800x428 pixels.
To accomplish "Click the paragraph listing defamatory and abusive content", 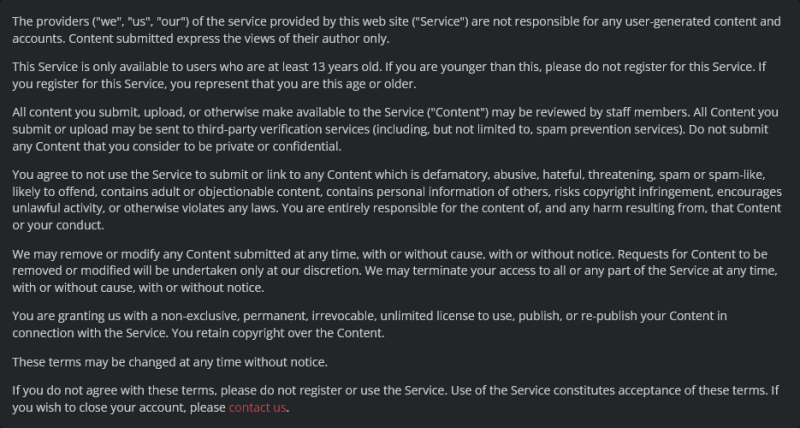I will coord(397,200).
